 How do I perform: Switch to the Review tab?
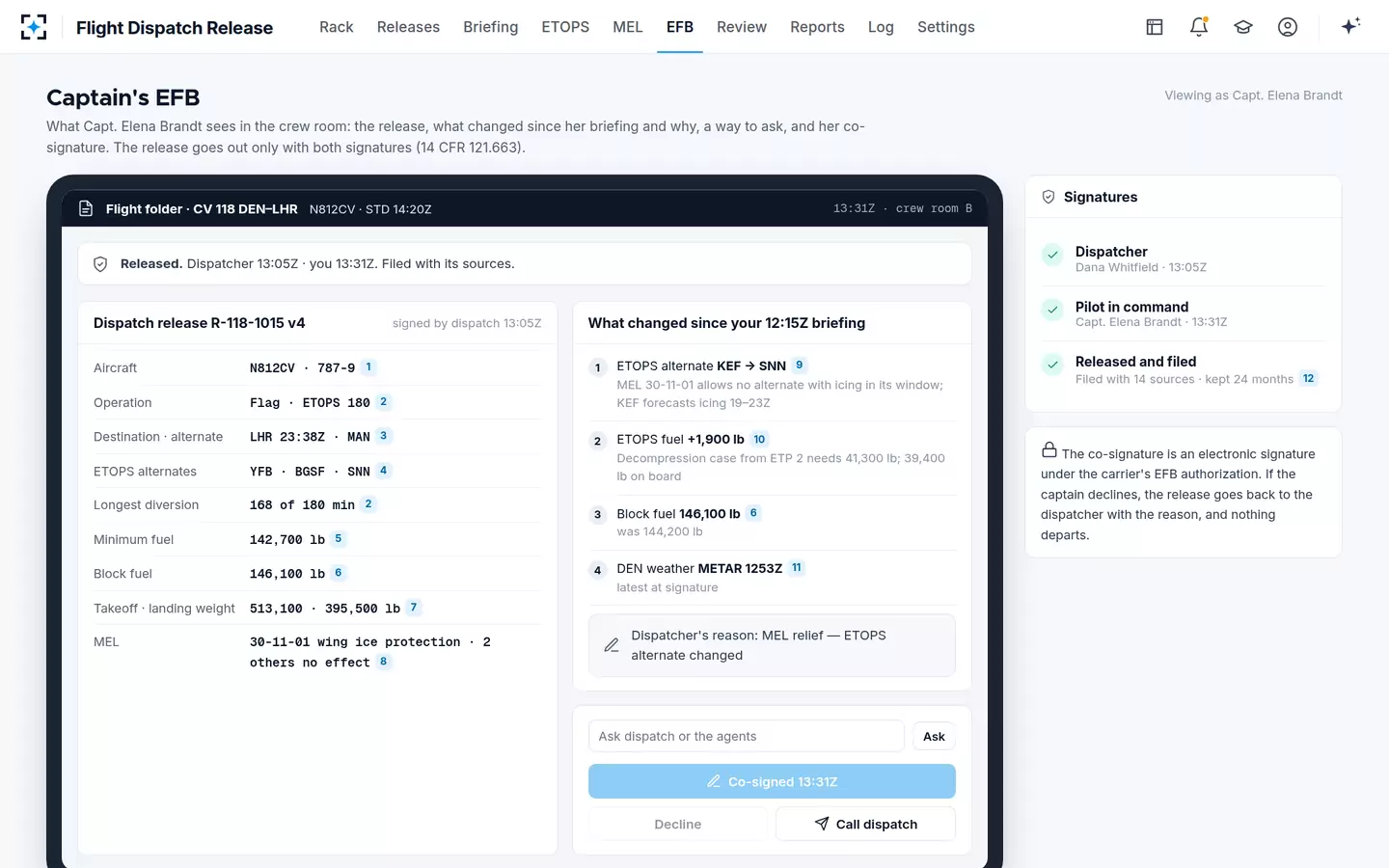(742, 27)
